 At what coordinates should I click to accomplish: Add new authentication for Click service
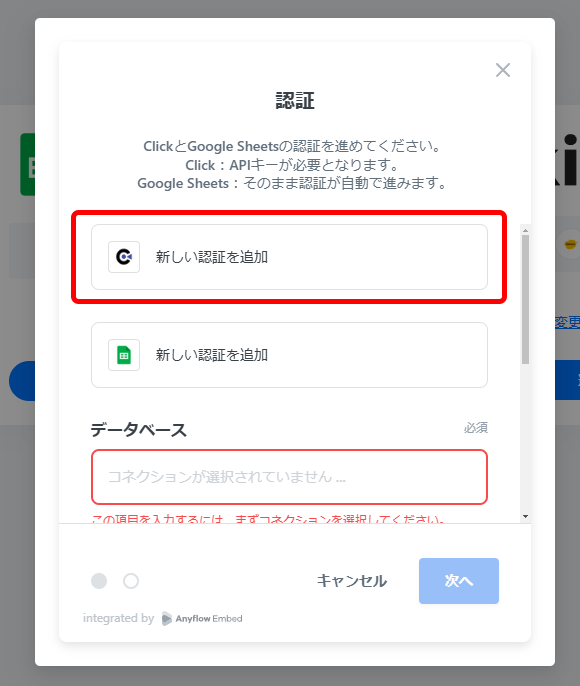(x=289, y=257)
